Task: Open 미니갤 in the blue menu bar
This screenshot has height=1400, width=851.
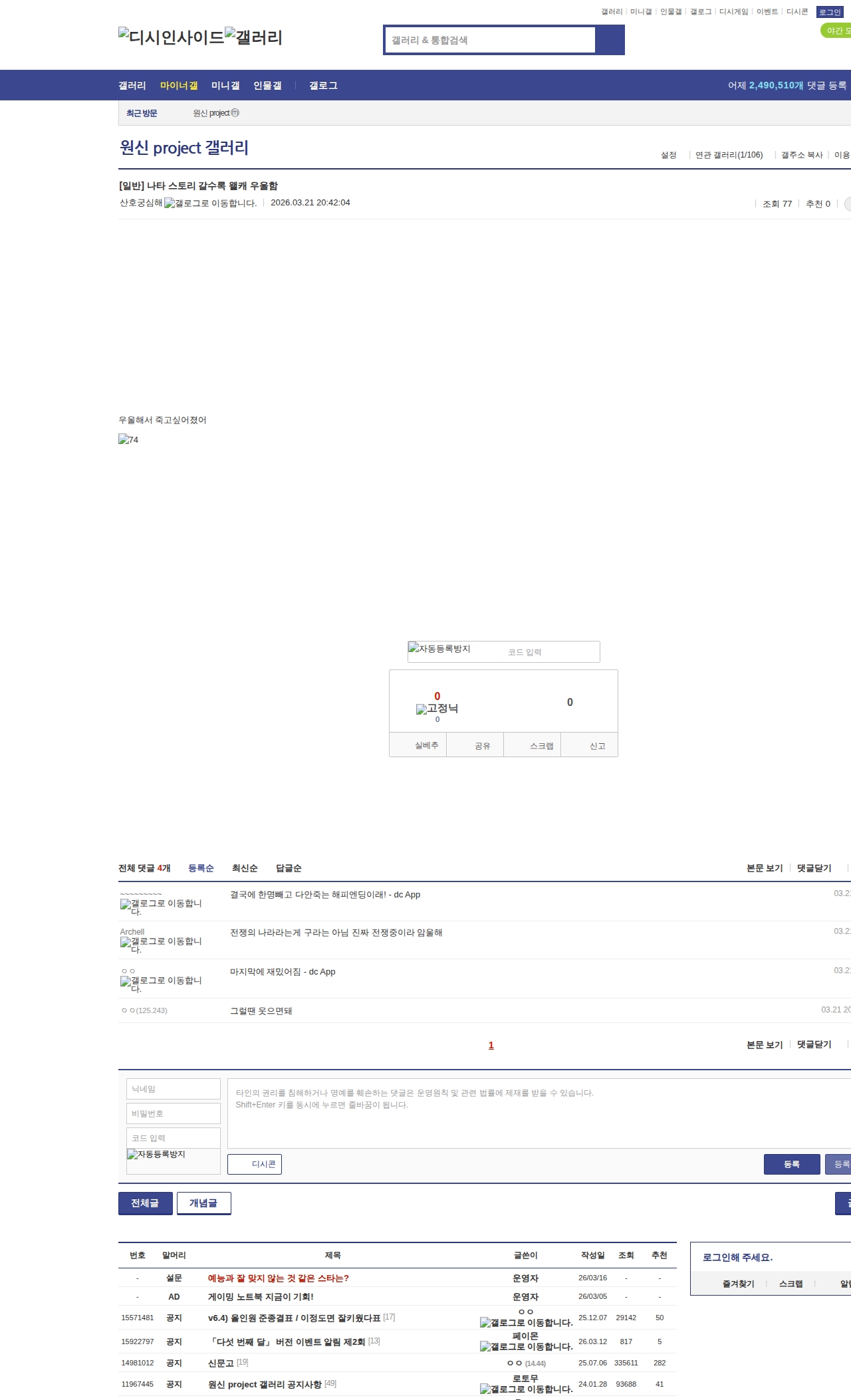Action: [x=225, y=86]
